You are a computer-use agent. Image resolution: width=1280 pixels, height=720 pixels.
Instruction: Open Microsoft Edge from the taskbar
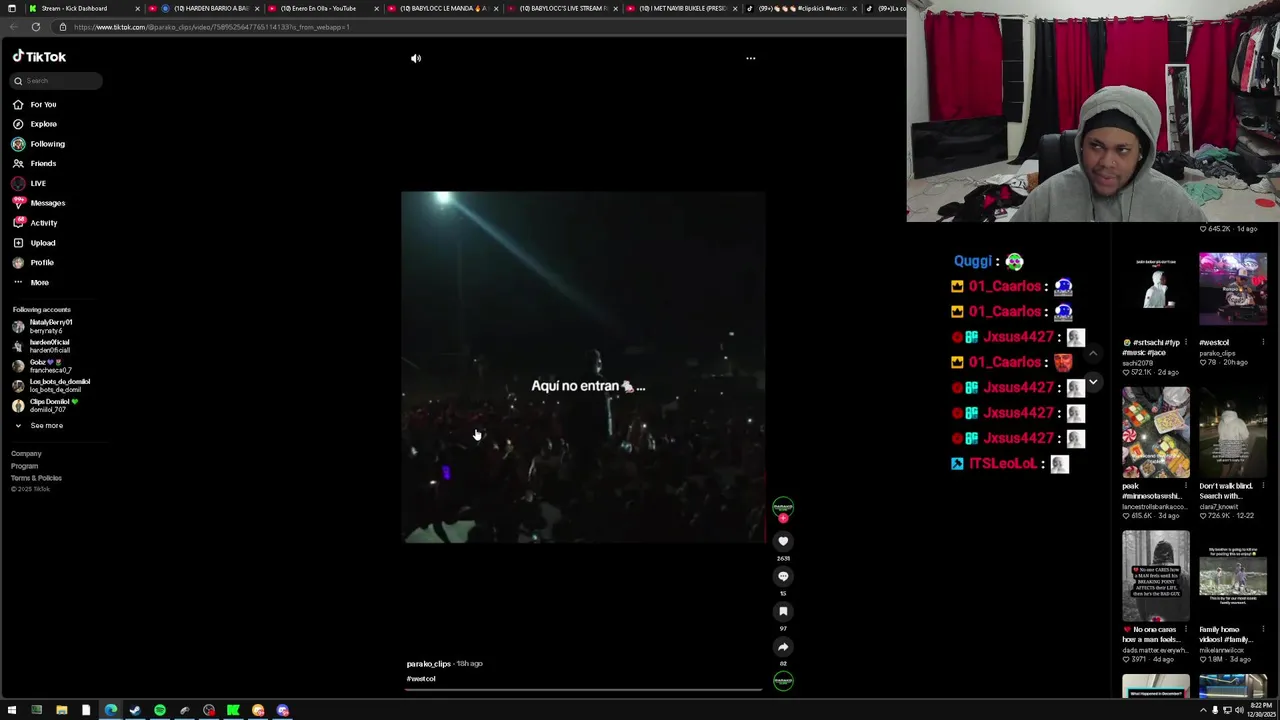110,711
